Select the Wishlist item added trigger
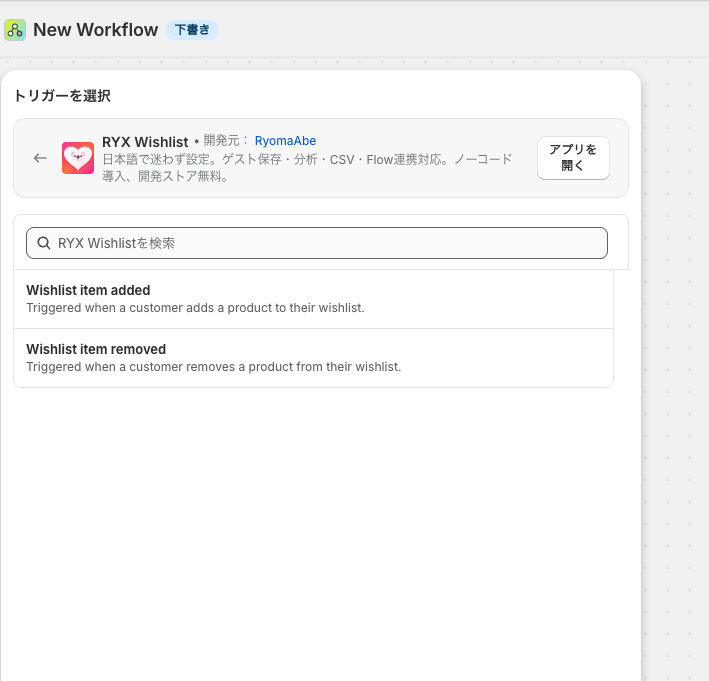The height and width of the screenshot is (681, 709). click(x=313, y=299)
